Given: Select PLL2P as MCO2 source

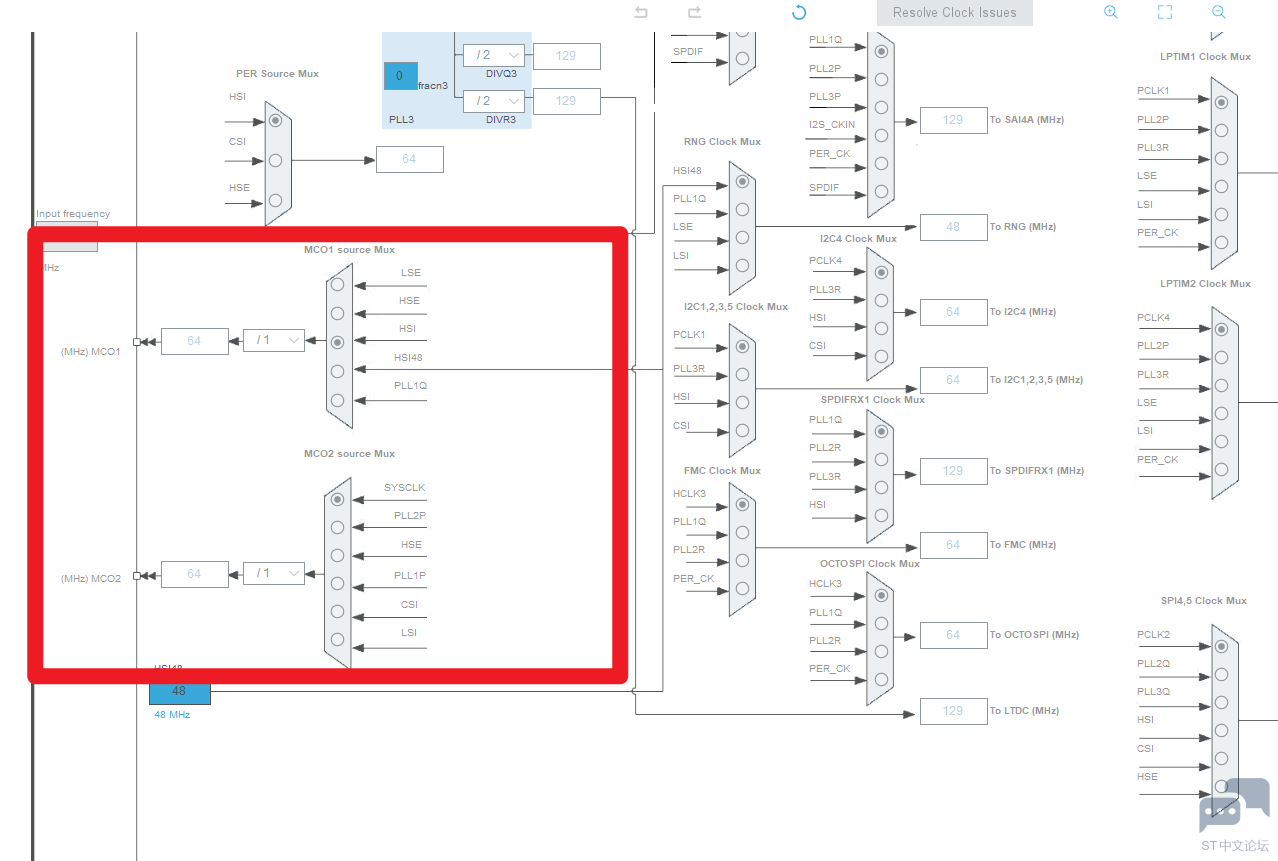Looking at the screenshot, I should (x=337, y=527).
